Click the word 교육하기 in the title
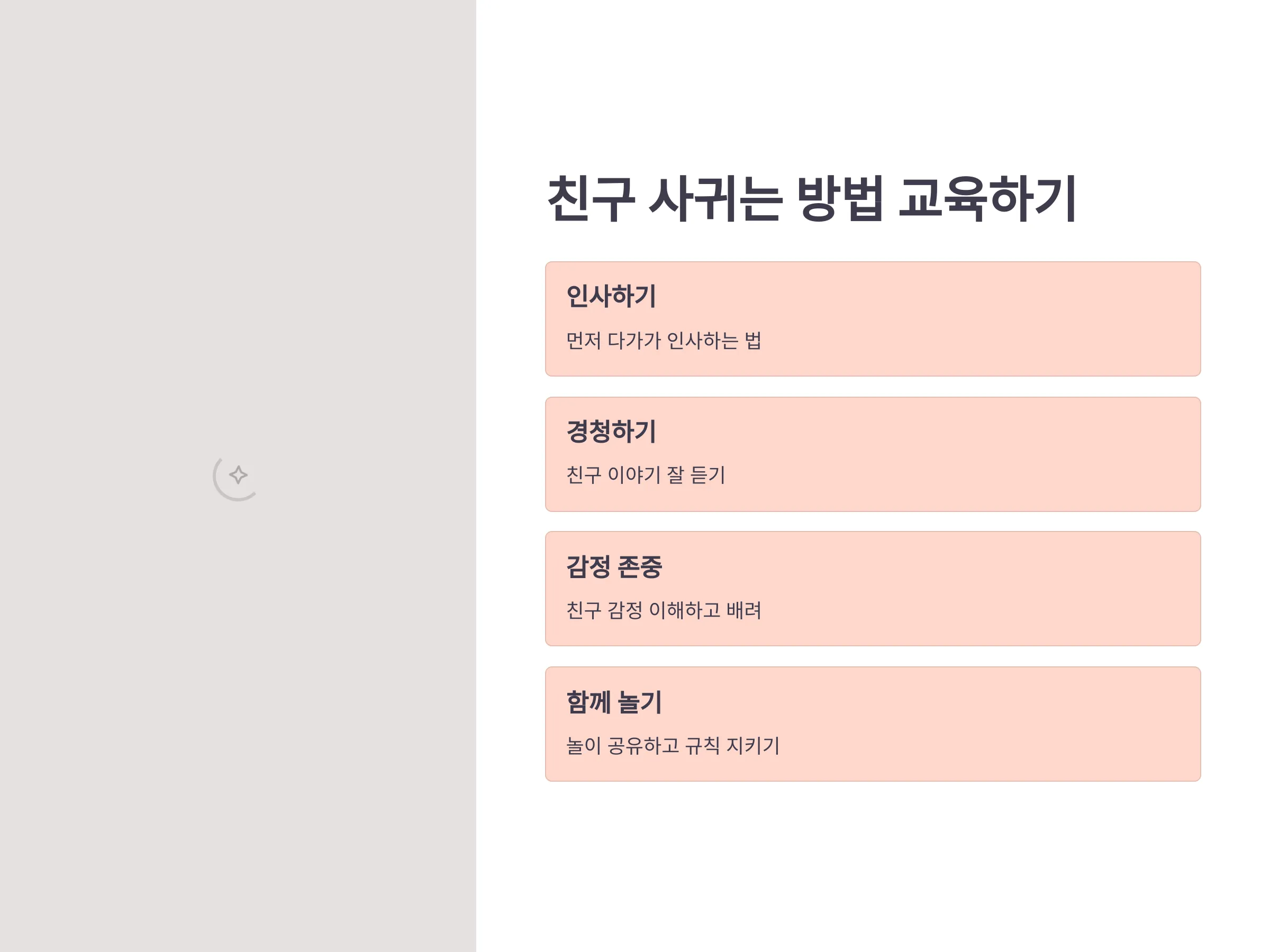 click(x=987, y=198)
